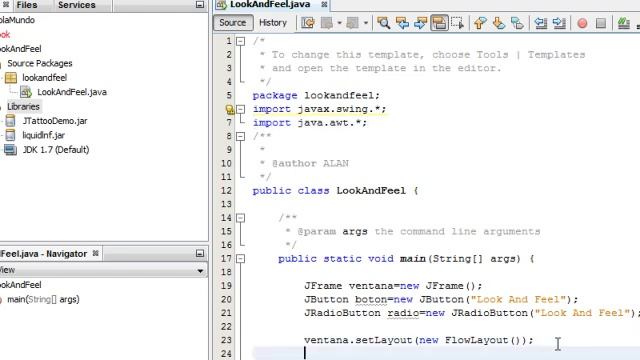
Task: Click first gray back-navigation toolbar icon
Action: coord(327,23)
